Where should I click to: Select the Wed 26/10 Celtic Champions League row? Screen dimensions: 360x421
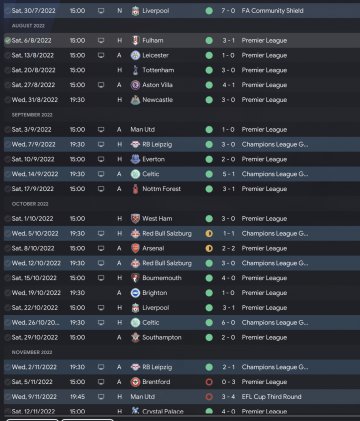182,323
